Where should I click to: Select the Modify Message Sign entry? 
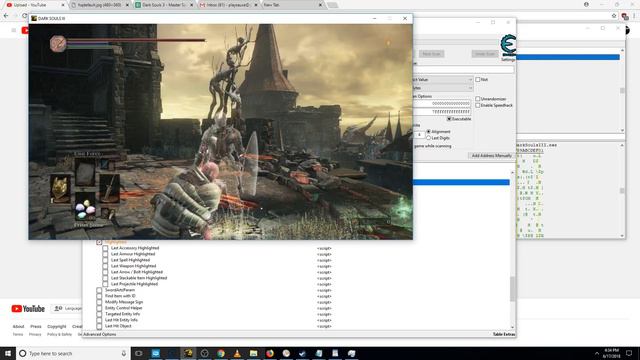tap(124, 302)
